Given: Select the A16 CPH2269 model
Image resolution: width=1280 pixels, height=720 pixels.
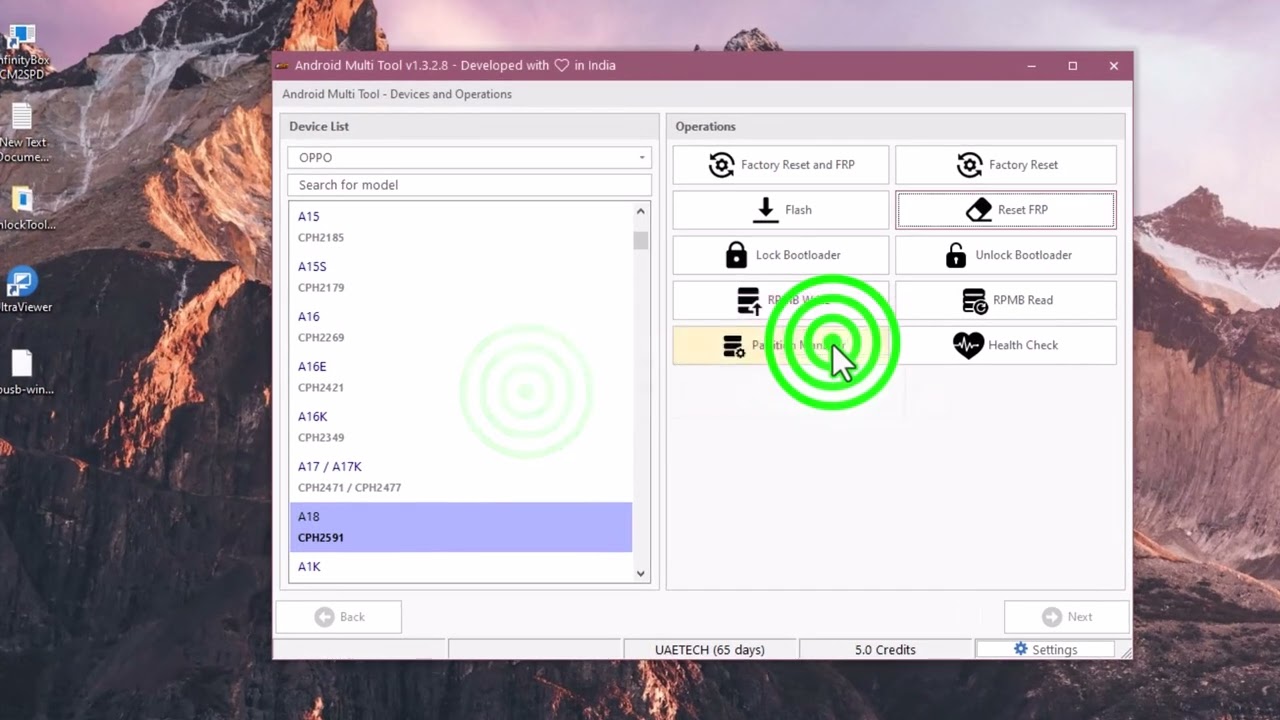Looking at the screenshot, I should tap(461, 326).
